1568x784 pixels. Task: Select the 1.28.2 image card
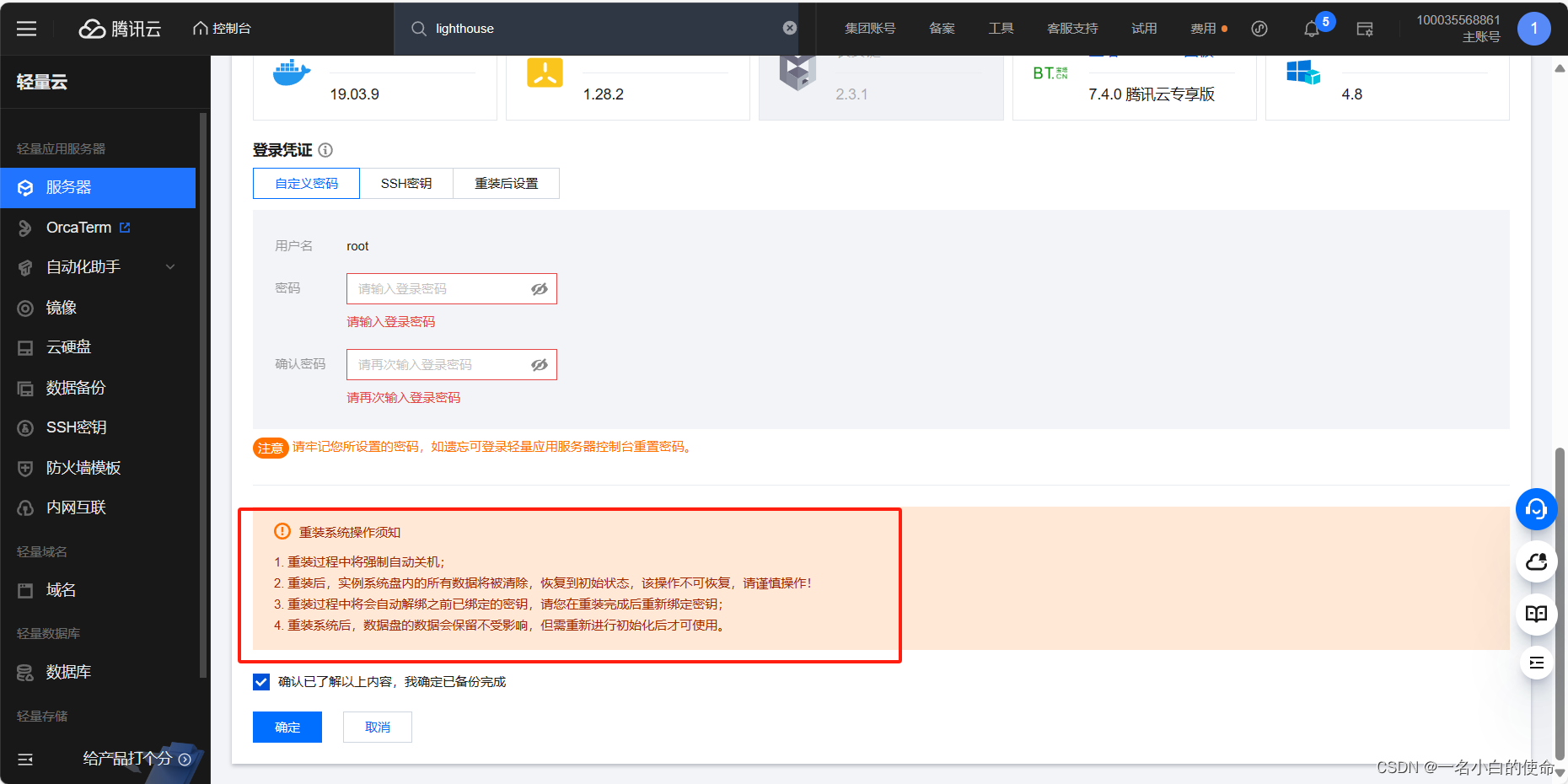click(x=628, y=88)
